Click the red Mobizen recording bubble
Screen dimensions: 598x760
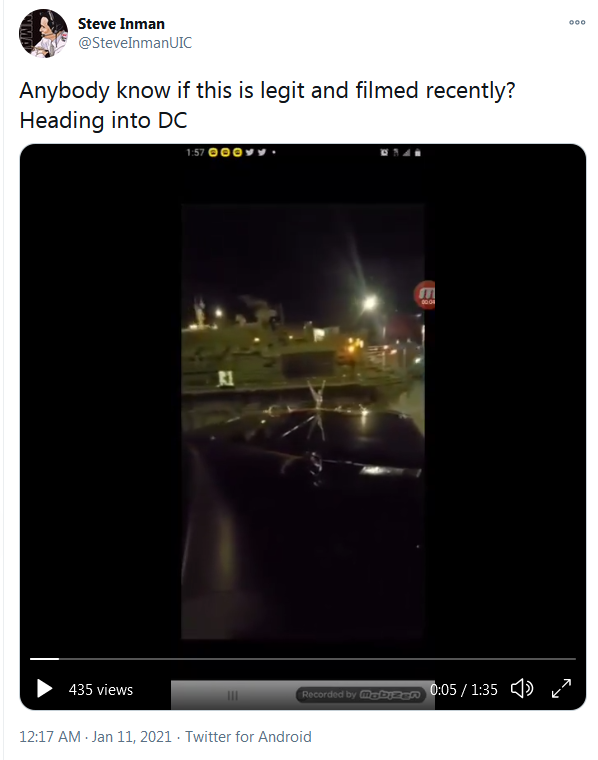click(x=425, y=295)
